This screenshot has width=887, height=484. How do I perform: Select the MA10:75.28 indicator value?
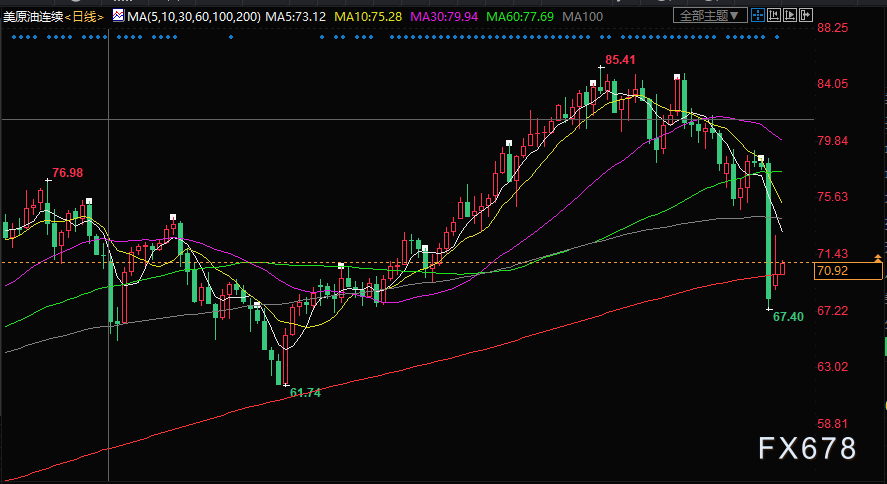tap(368, 16)
